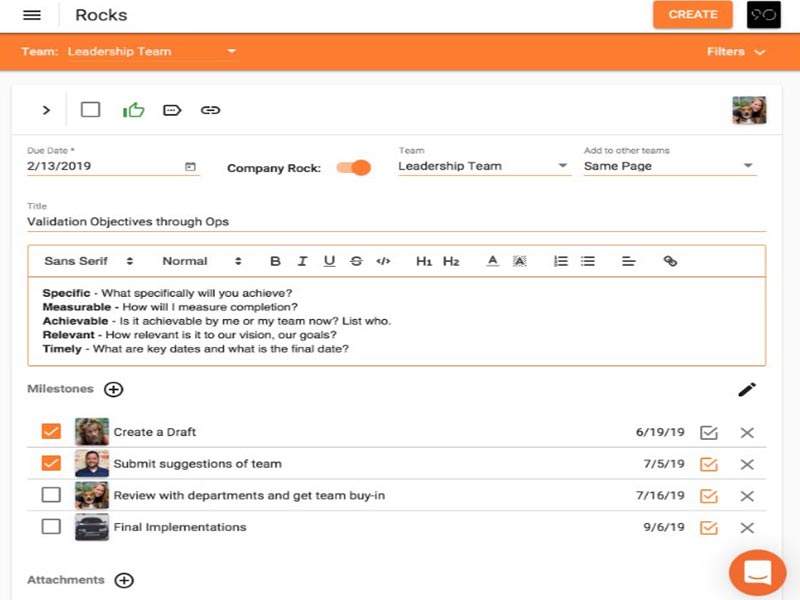
Task: Check the Final Implementations milestone checkbox
Action: [x=51, y=527]
